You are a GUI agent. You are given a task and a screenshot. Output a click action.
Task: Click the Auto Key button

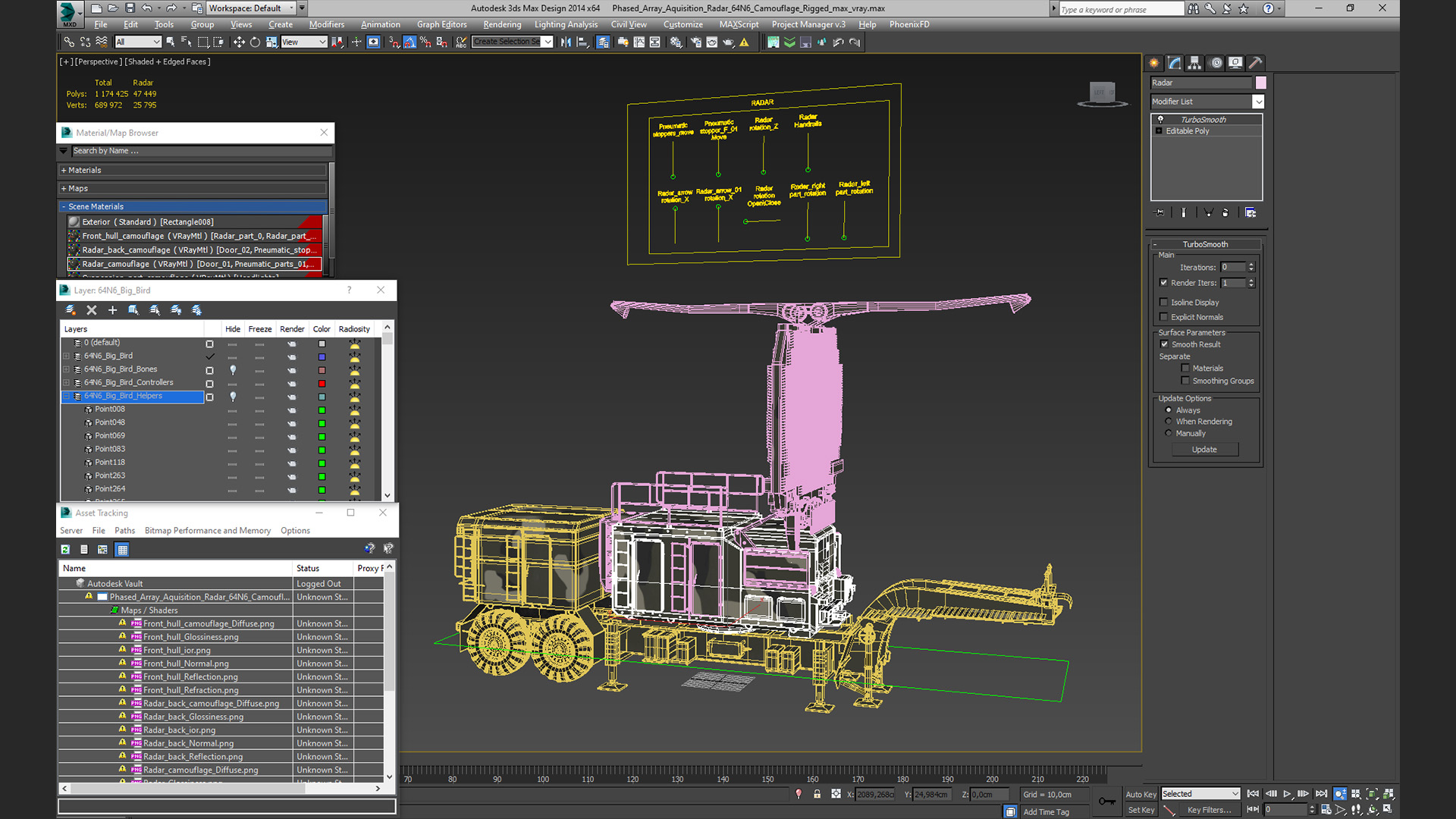[x=1140, y=794]
